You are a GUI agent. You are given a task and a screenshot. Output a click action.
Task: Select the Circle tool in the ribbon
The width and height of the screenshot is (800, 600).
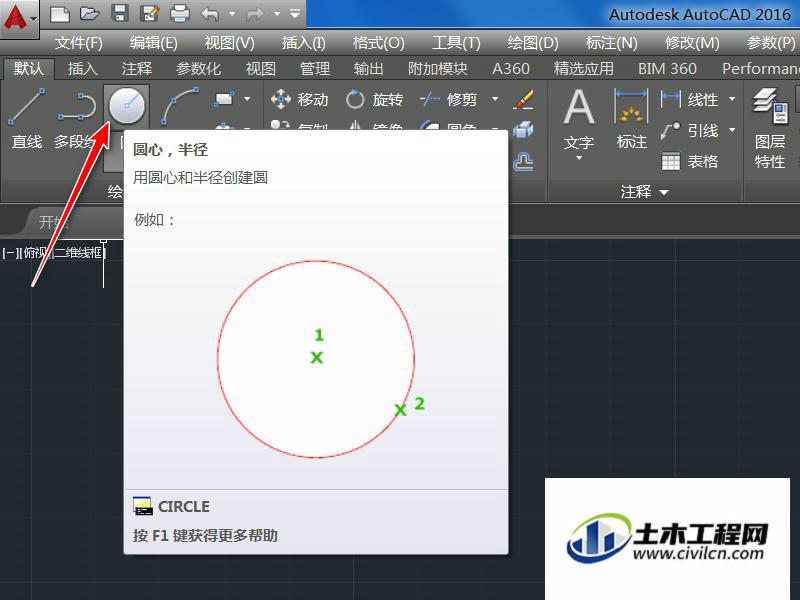[127, 106]
